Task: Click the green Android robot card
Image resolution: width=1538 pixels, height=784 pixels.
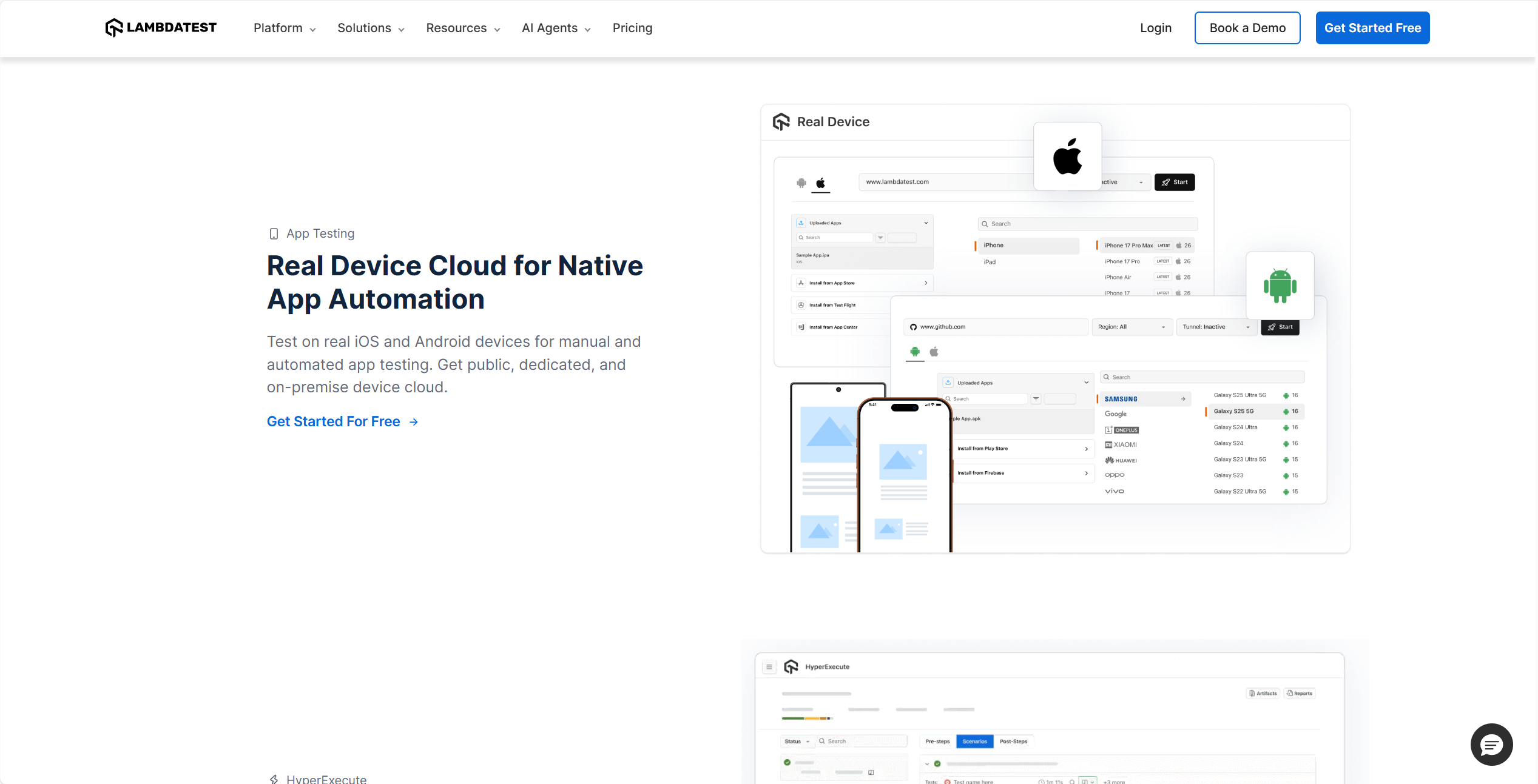Action: tap(1280, 286)
